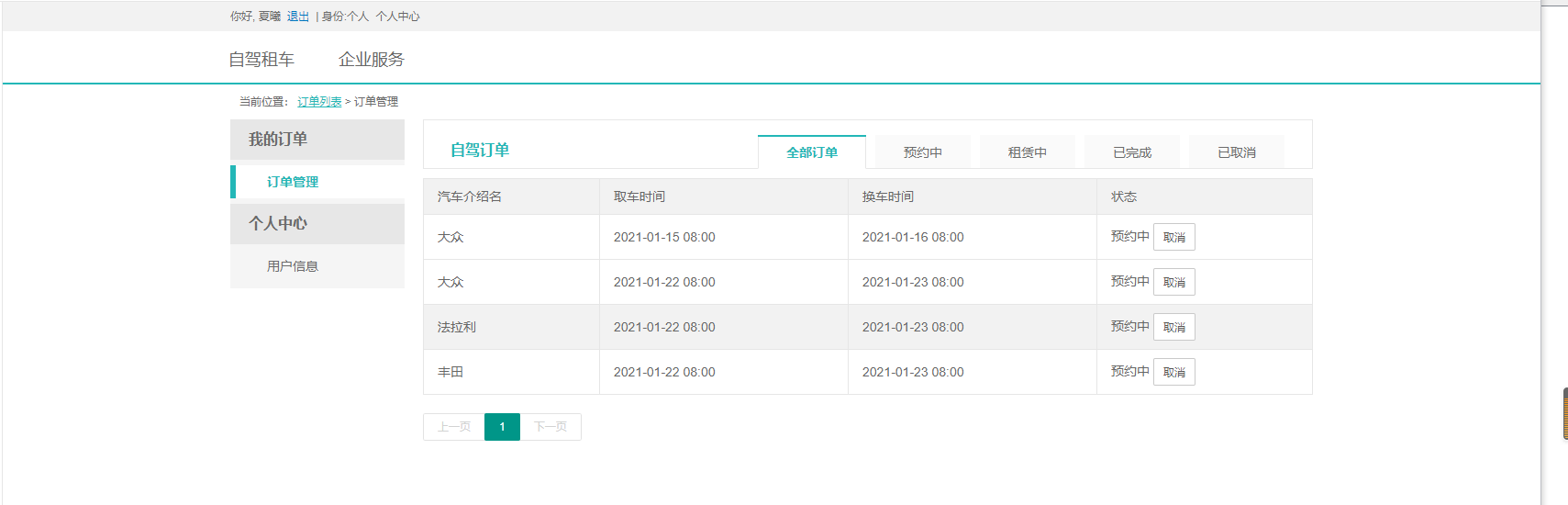Cancel the 法拉利 order
This screenshot has height=505, width=1568.
click(x=1174, y=327)
